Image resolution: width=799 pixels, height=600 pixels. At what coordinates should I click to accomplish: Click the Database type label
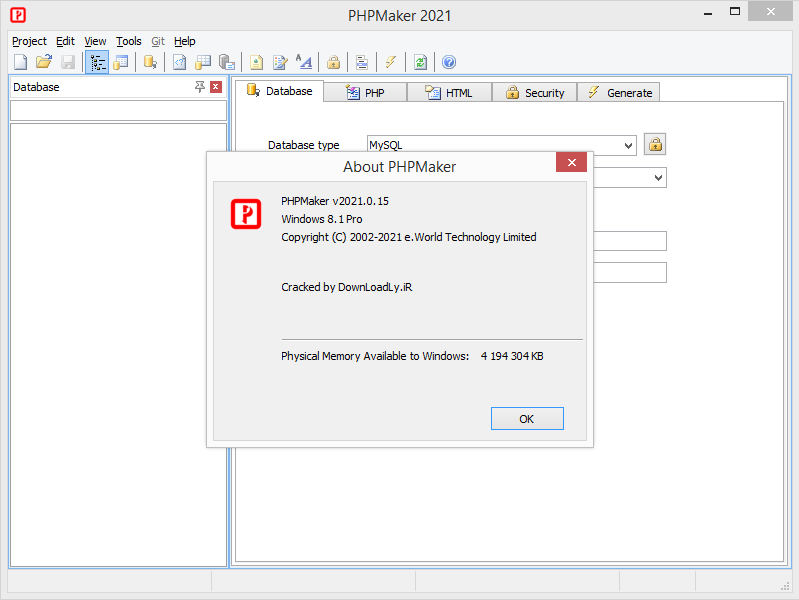[303, 145]
